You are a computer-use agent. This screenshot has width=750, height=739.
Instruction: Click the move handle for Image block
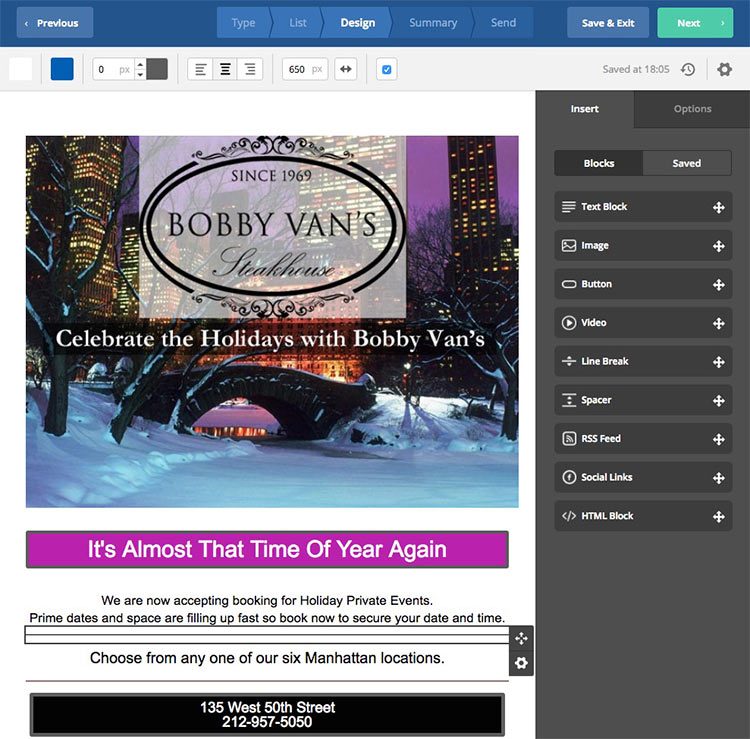[718, 246]
